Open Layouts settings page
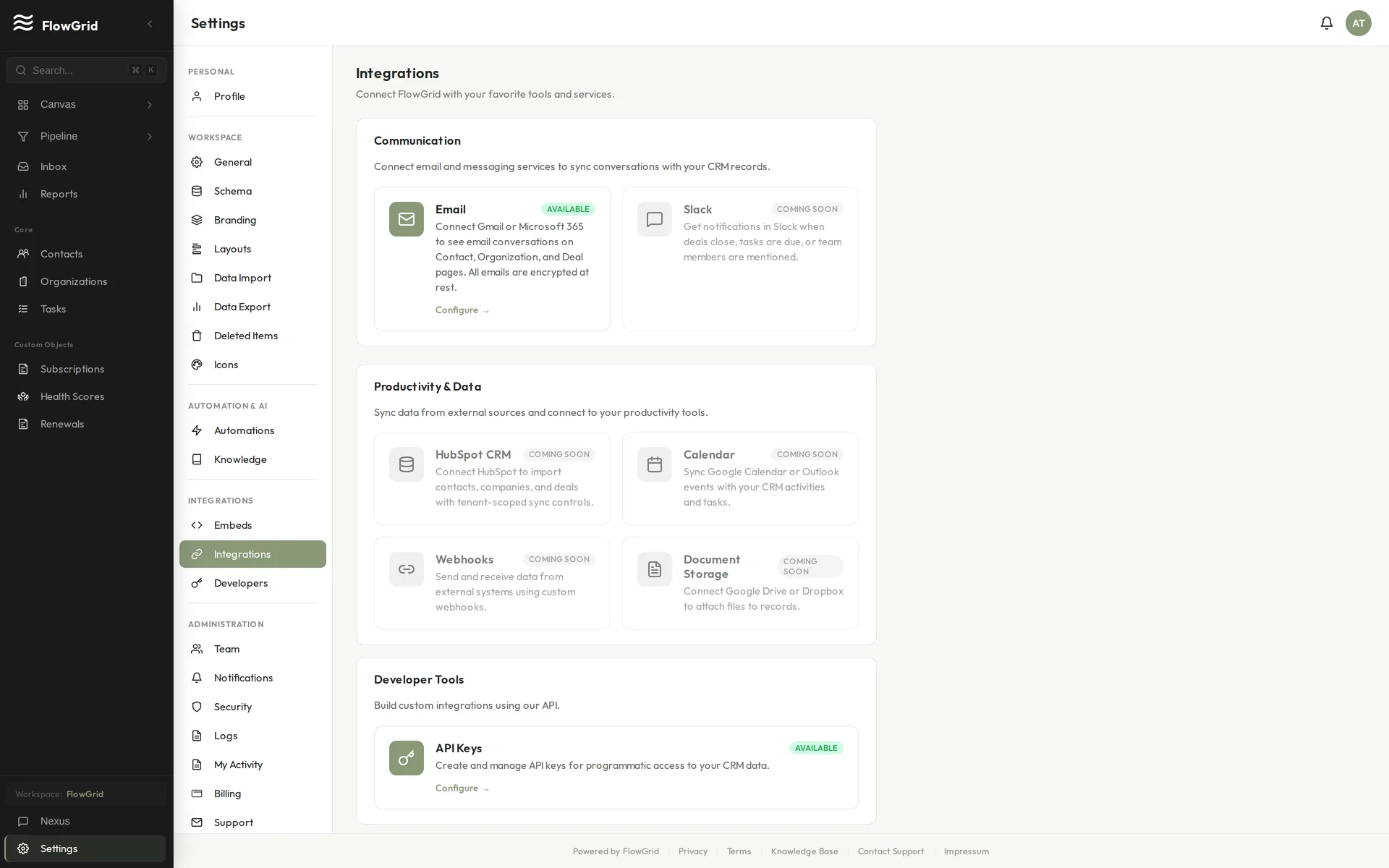 pos(252,249)
